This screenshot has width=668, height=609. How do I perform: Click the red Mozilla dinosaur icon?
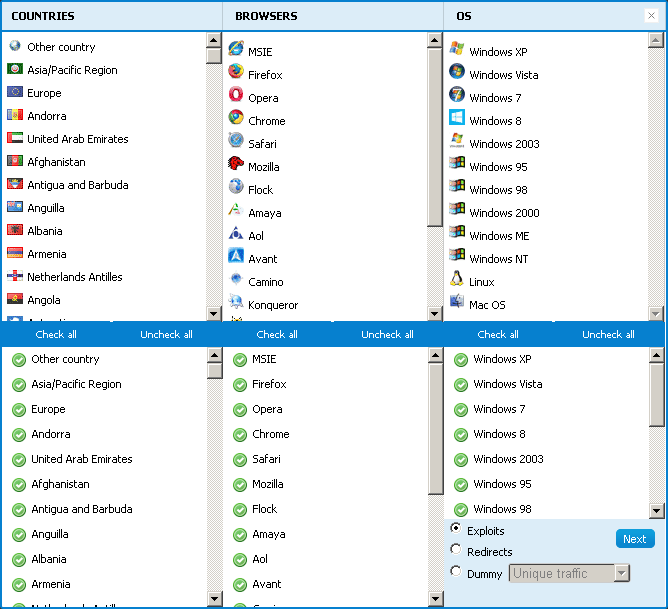pos(236,163)
